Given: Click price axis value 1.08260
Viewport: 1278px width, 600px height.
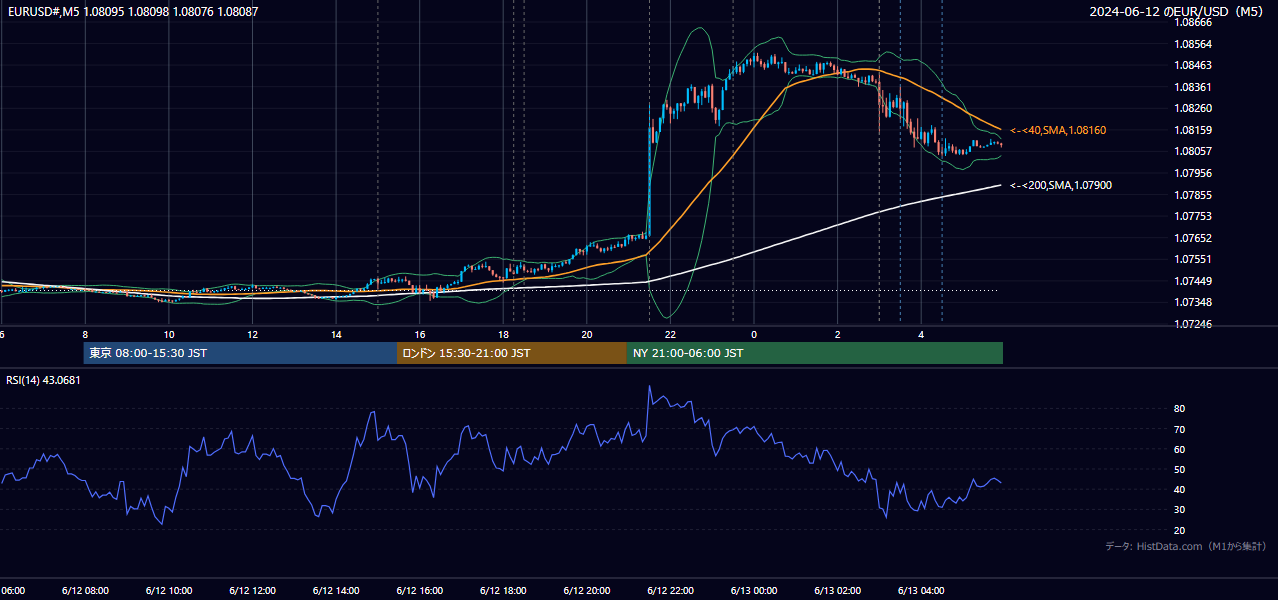Looking at the screenshot, I should (x=1191, y=108).
